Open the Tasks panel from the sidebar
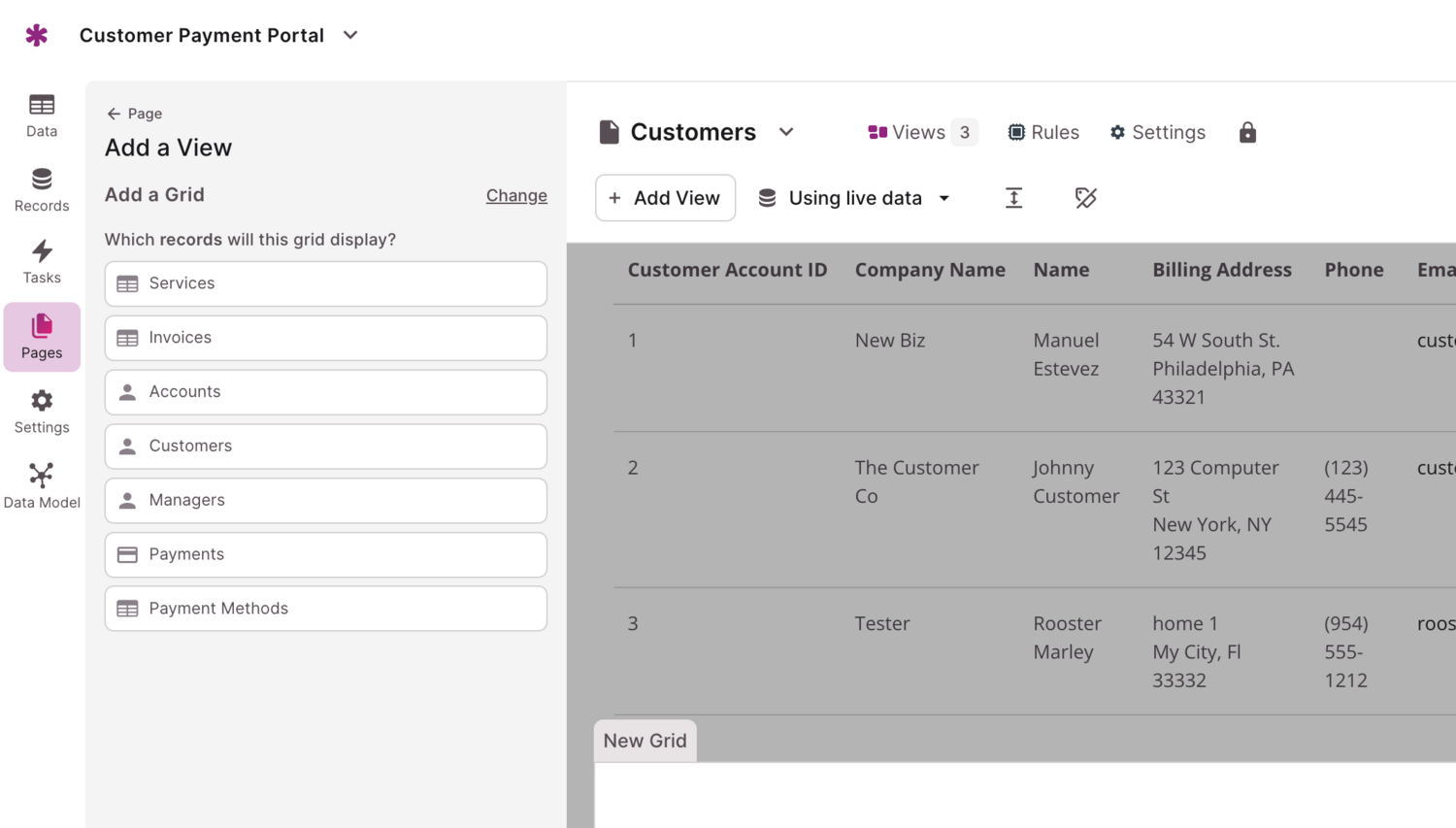Screen dimensions: 1456x828 pyautogui.click(x=41, y=260)
